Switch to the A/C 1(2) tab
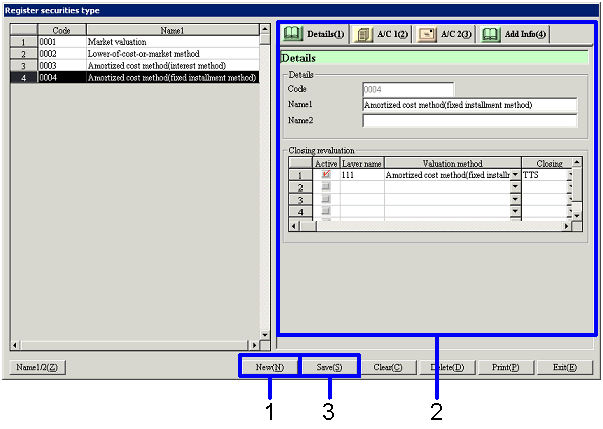The height and width of the screenshot is (429, 603). [x=381, y=34]
